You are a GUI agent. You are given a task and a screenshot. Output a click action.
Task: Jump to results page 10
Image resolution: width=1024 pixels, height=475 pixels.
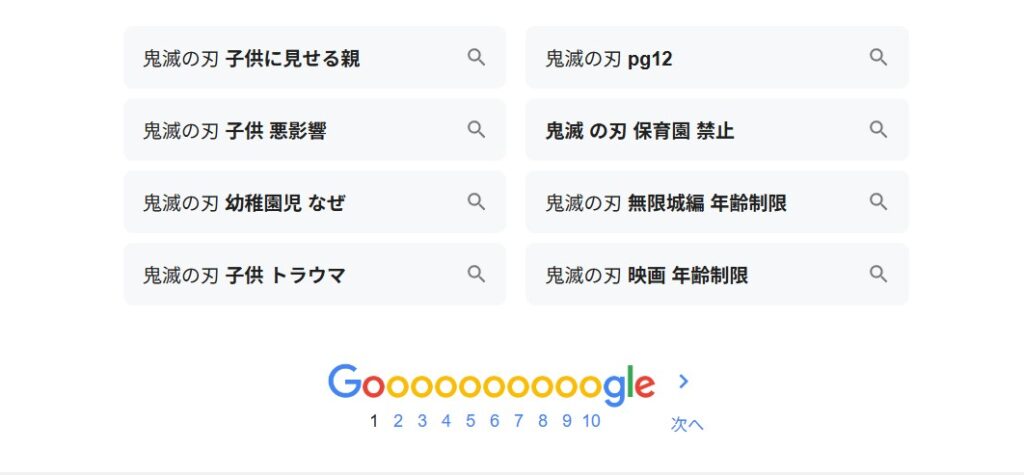(591, 421)
